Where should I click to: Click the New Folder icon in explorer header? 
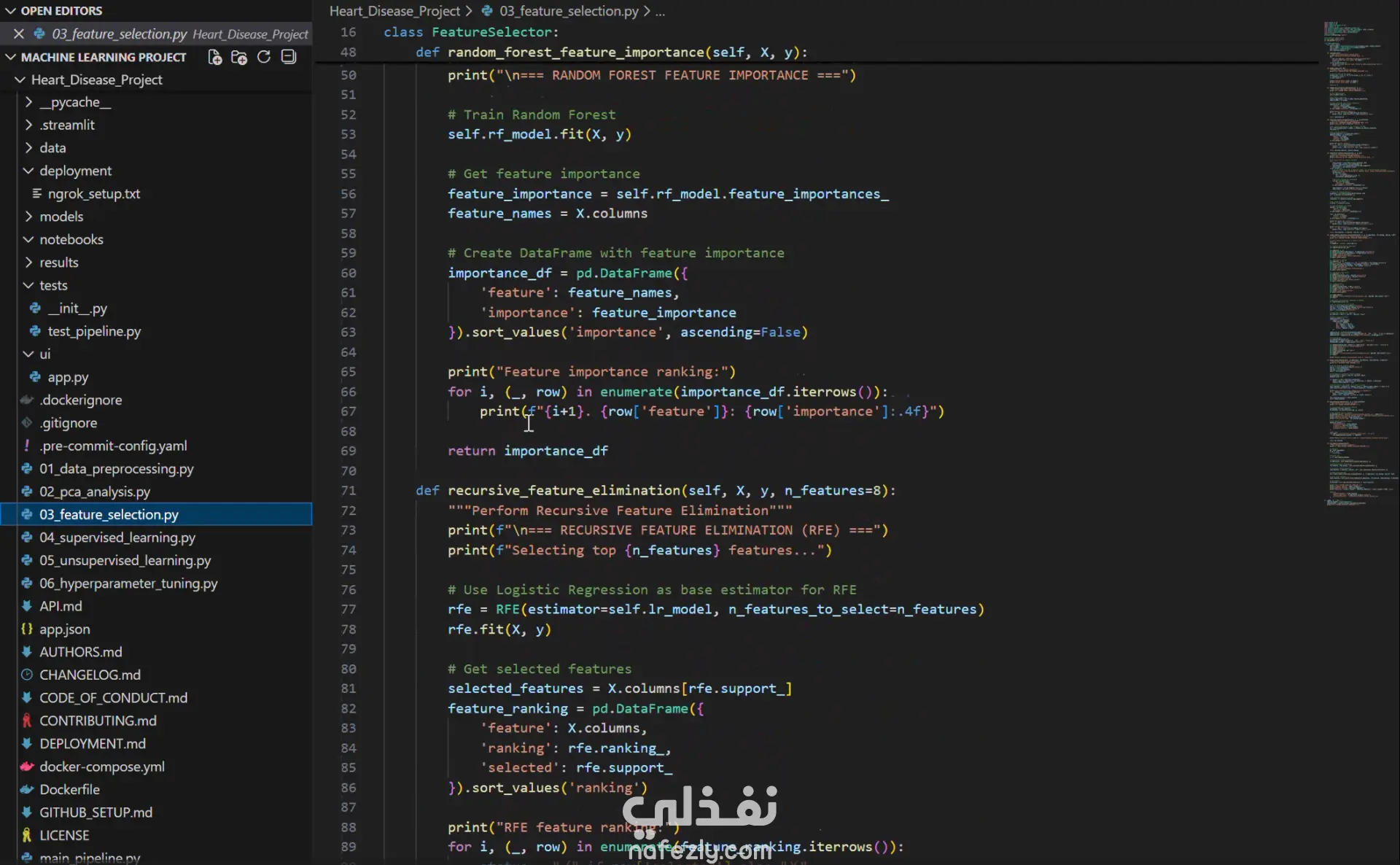[239, 57]
